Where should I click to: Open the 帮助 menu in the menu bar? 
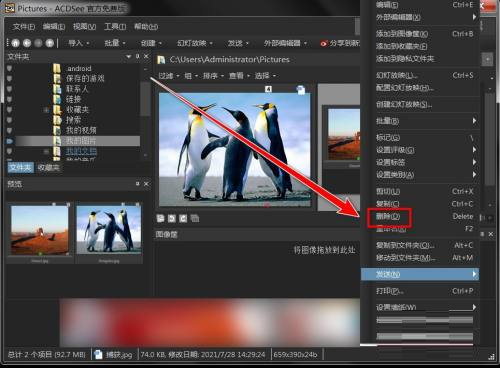click(146, 27)
